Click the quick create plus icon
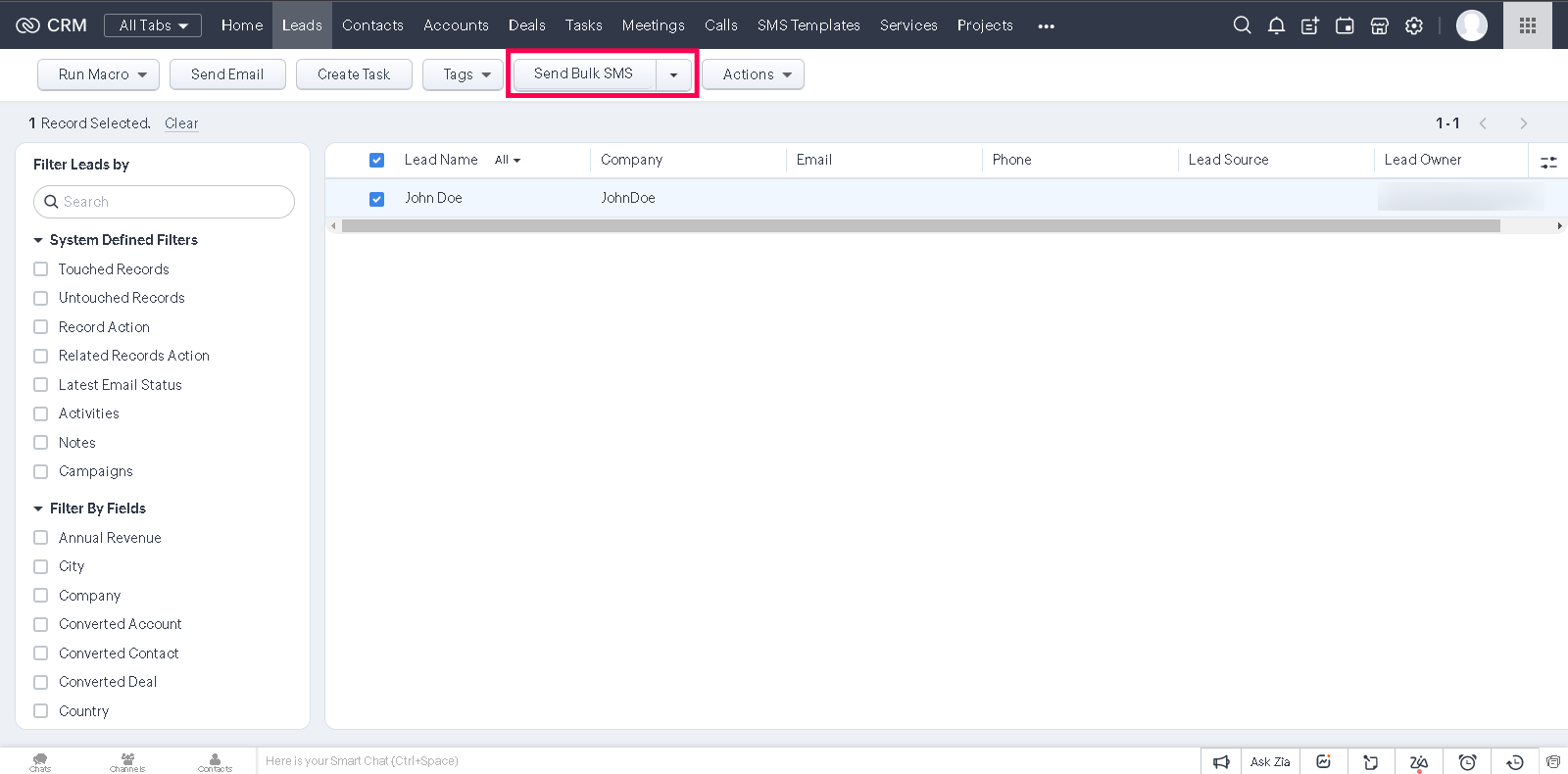 (1310, 25)
